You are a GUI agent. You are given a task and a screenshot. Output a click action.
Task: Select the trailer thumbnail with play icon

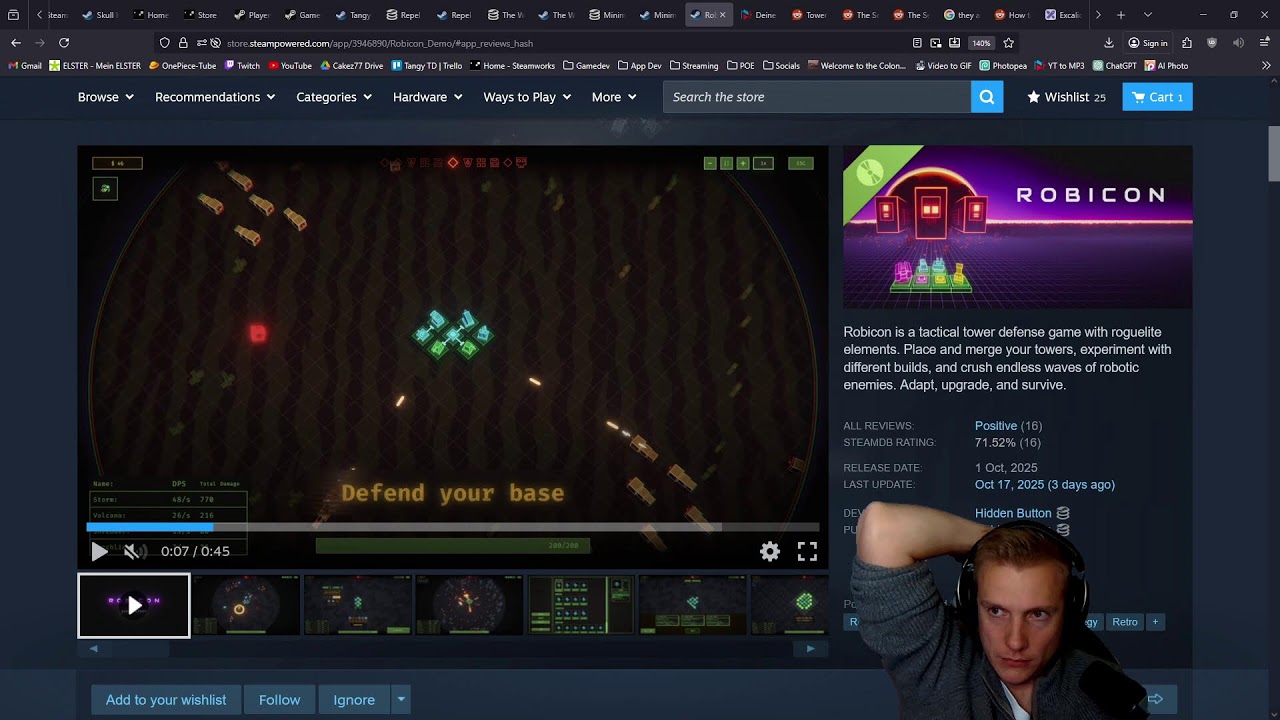click(134, 605)
